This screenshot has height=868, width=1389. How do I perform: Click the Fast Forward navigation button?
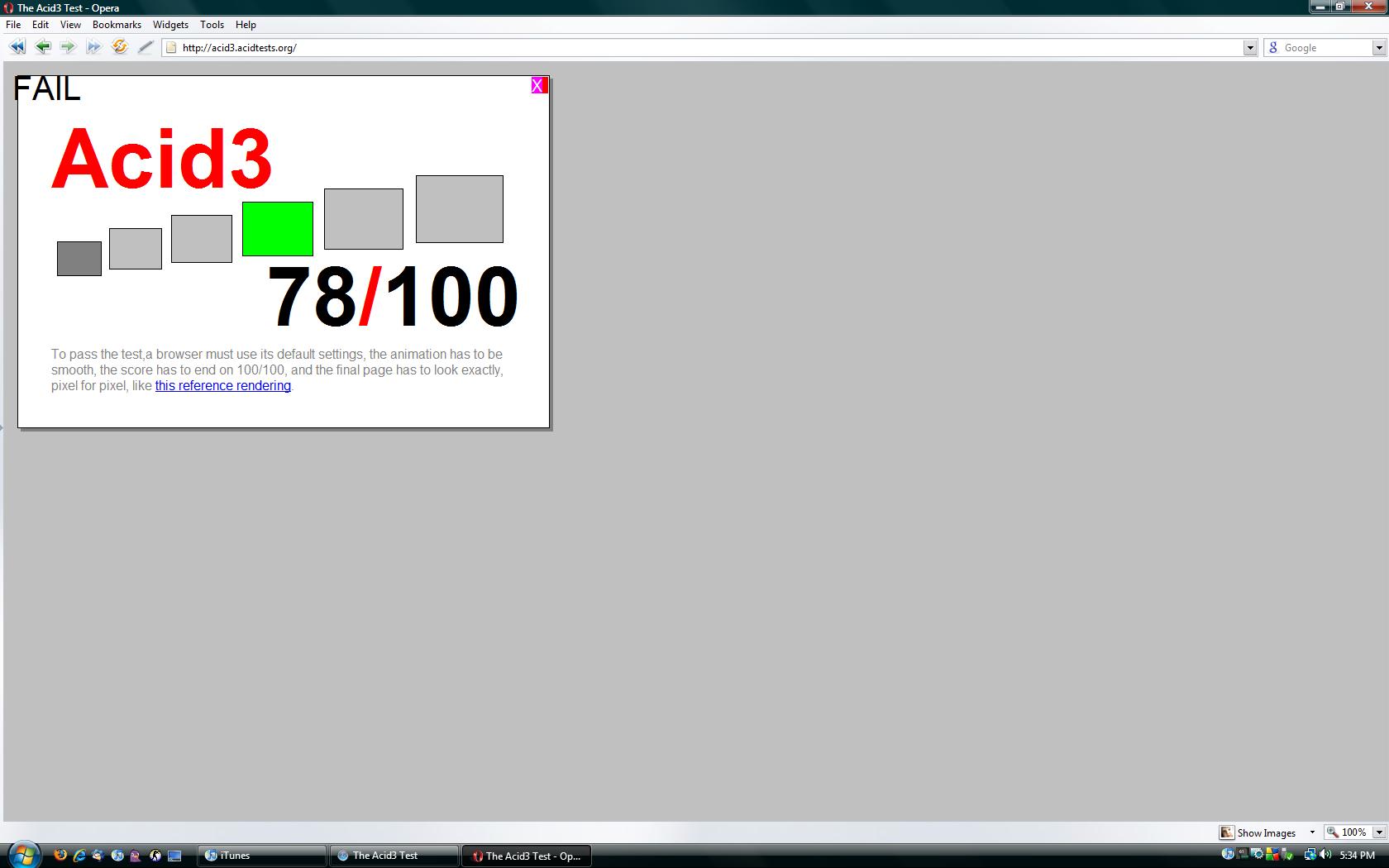click(93, 47)
